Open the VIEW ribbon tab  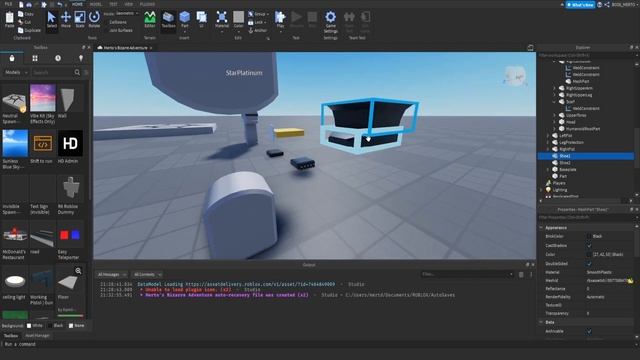(129, 4)
